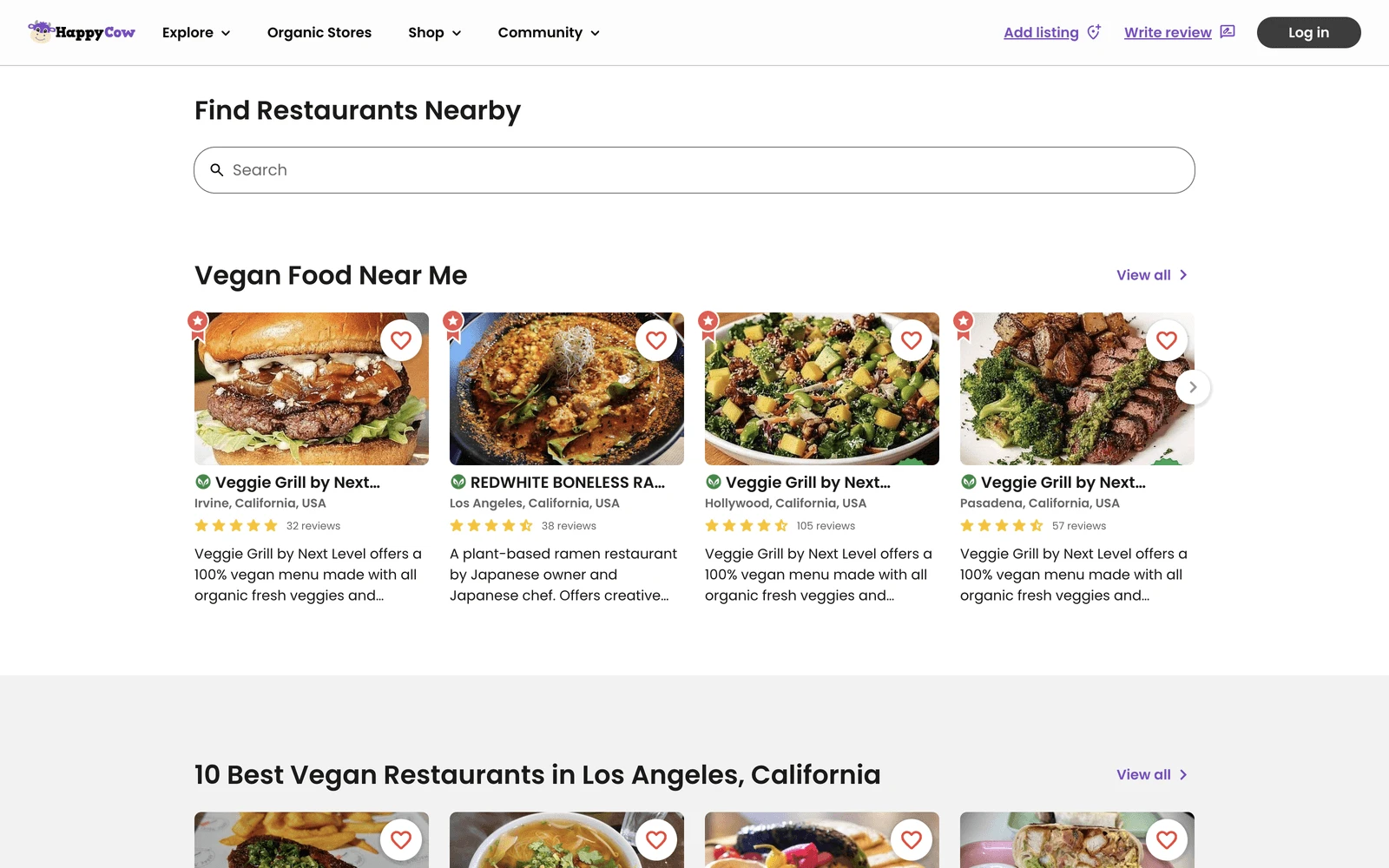Open the Add listing link
The image size is (1389, 868).
(1041, 32)
